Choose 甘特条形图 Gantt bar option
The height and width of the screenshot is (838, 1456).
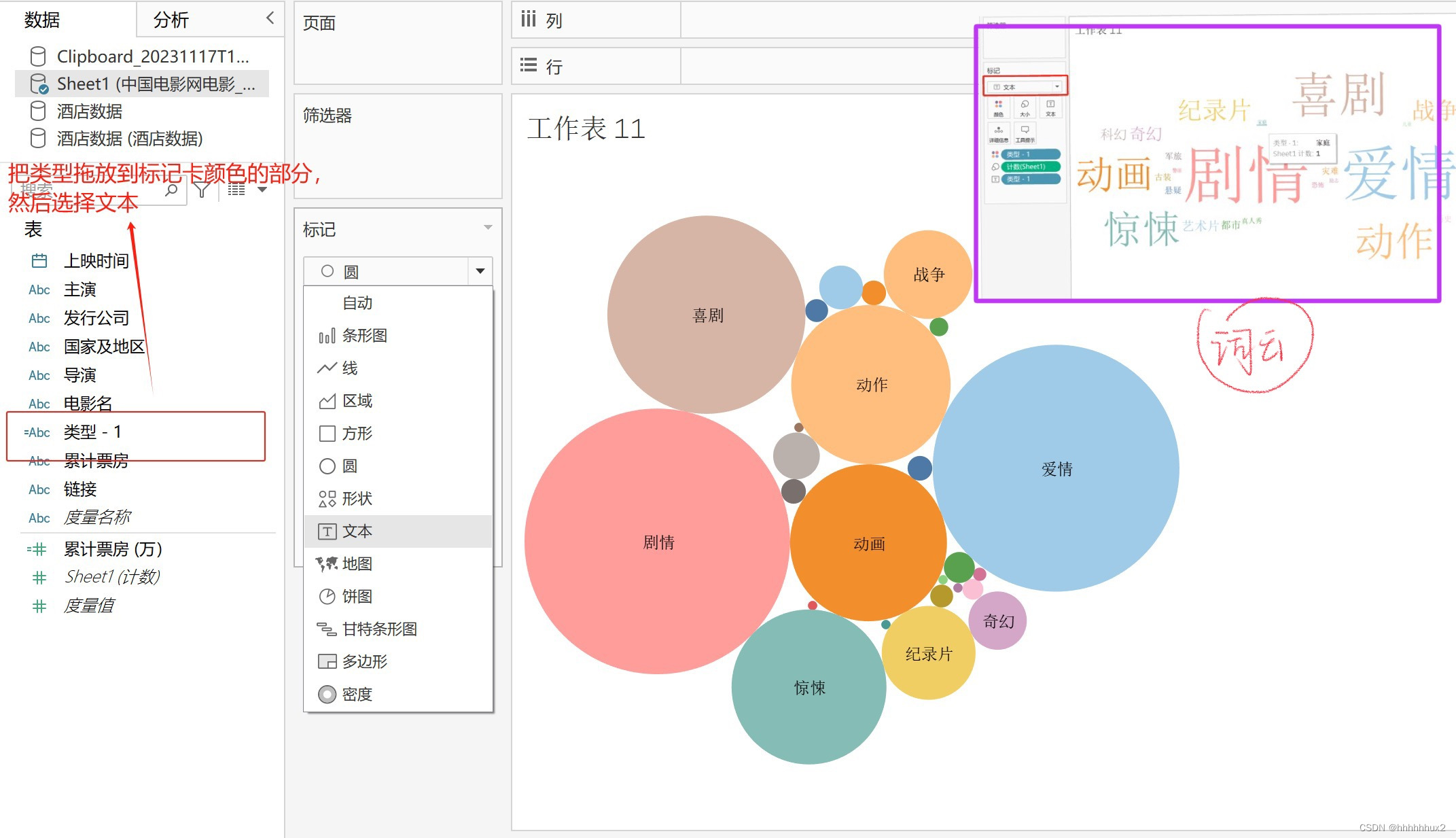pos(378,629)
